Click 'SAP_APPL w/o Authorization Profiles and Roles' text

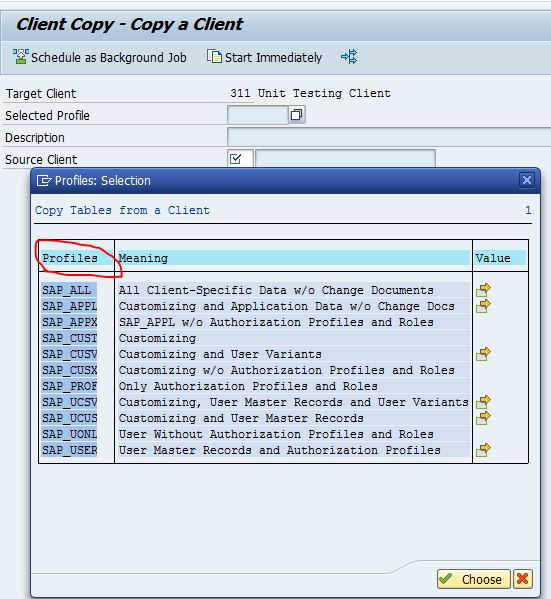pos(276,322)
